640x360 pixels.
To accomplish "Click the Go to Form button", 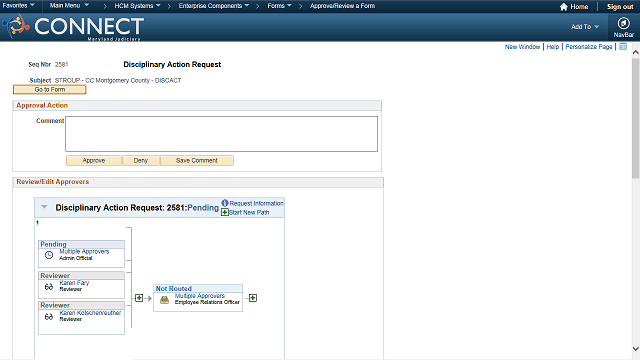I will [49, 89].
